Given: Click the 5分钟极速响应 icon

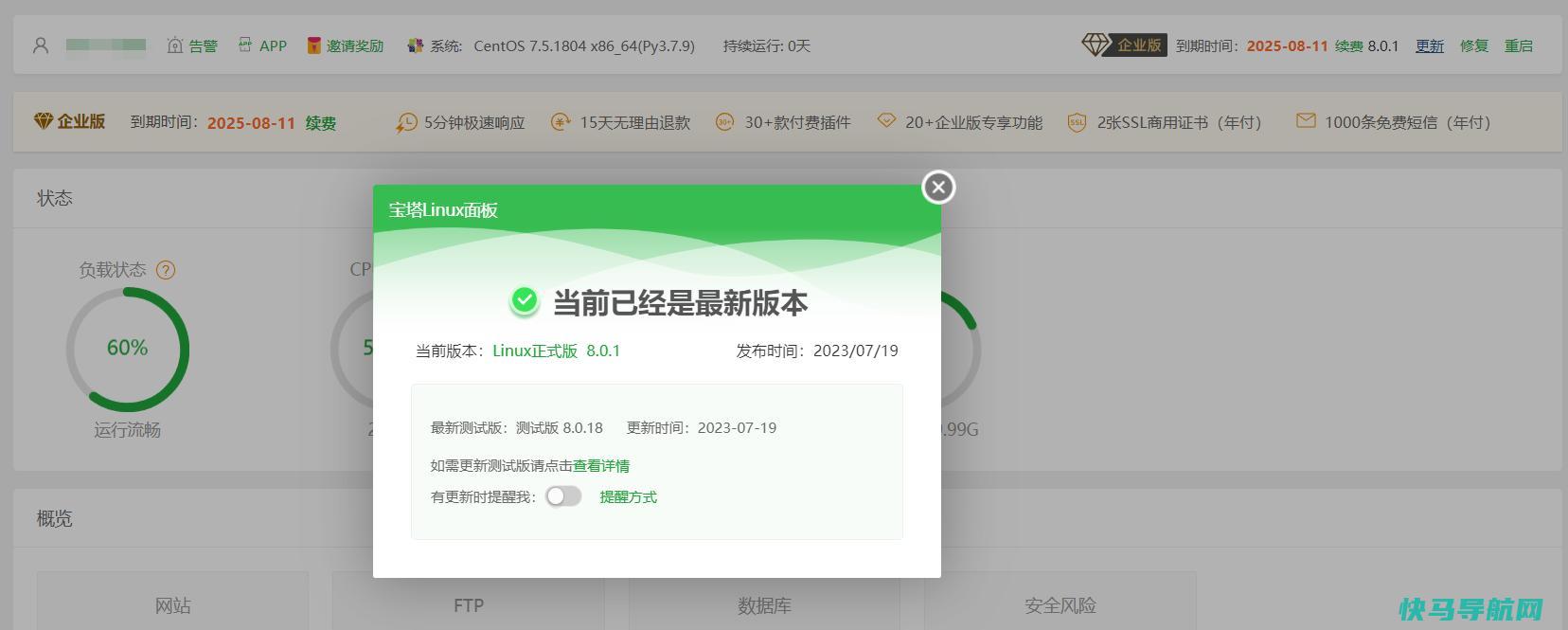Looking at the screenshot, I should point(406,122).
